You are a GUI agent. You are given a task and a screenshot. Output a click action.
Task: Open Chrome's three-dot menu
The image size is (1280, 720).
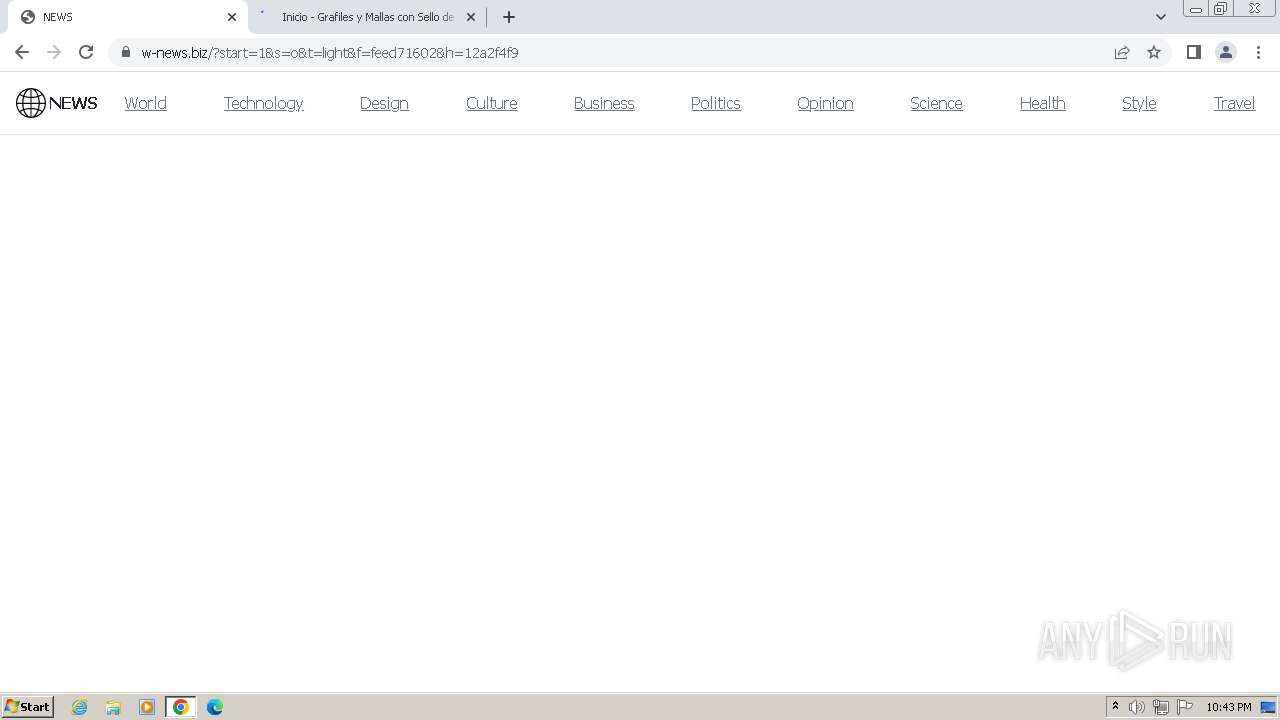pos(1258,52)
